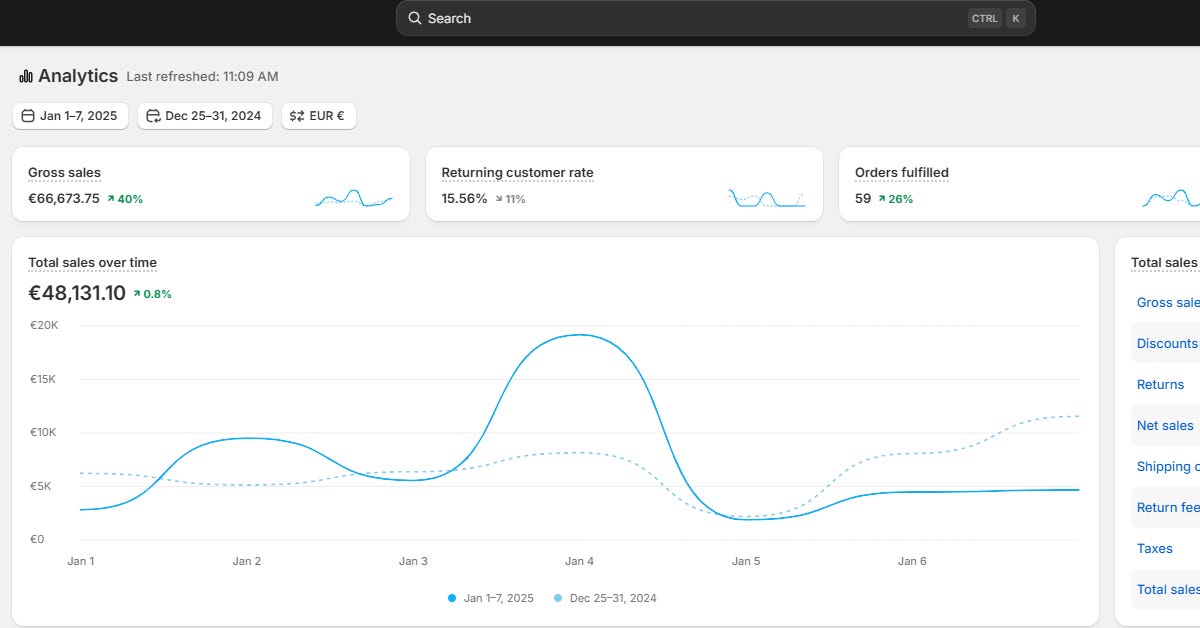The width and height of the screenshot is (1200, 628).
Task: Click the Orders fulfilled sparkline chart
Action: 1170,197
